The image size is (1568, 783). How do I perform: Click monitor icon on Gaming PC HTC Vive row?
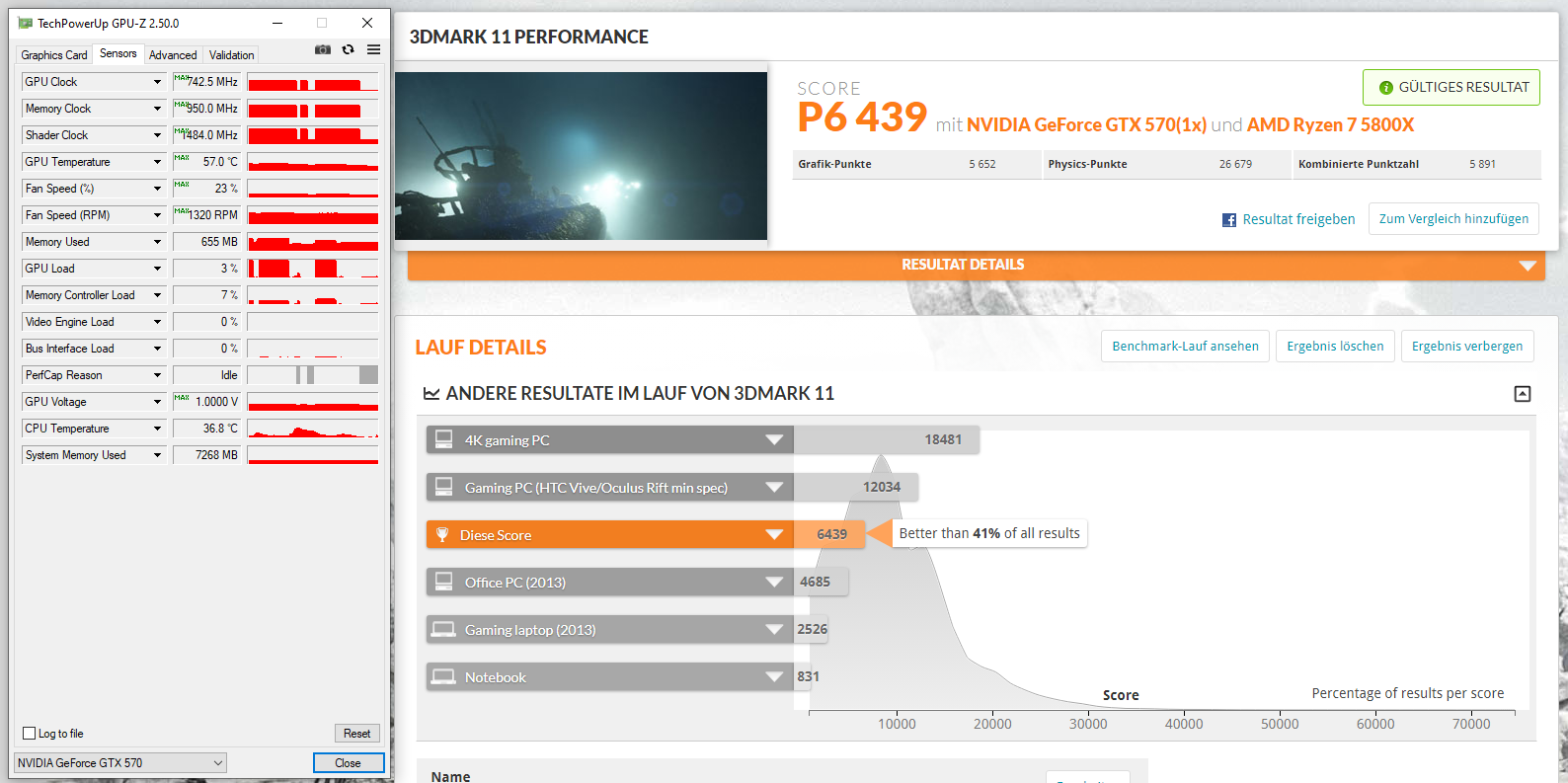click(444, 487)
